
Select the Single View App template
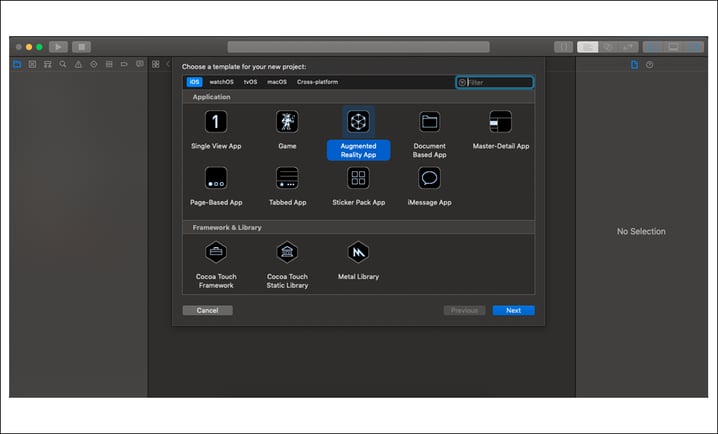216,130
